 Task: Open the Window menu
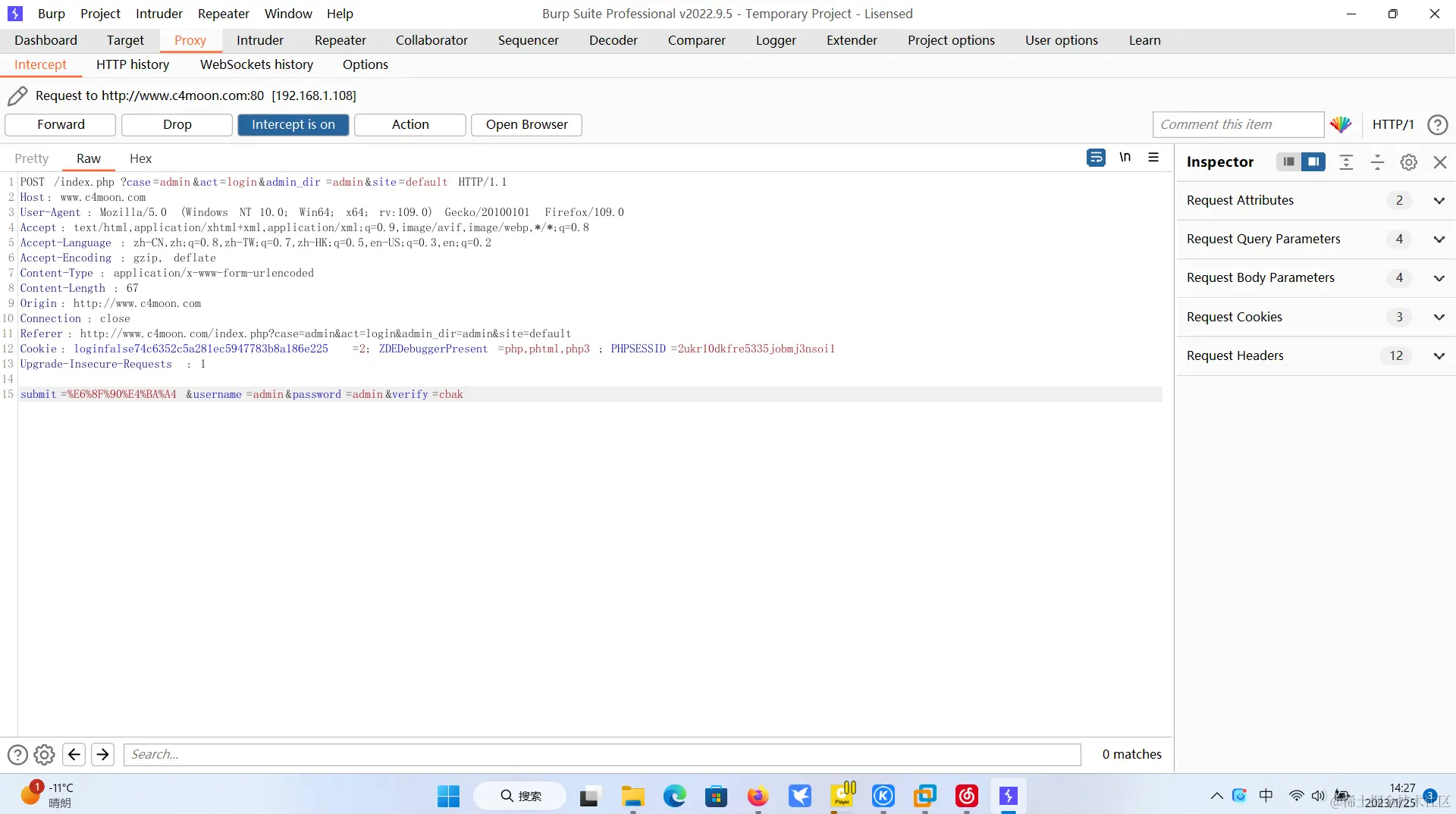288,14
